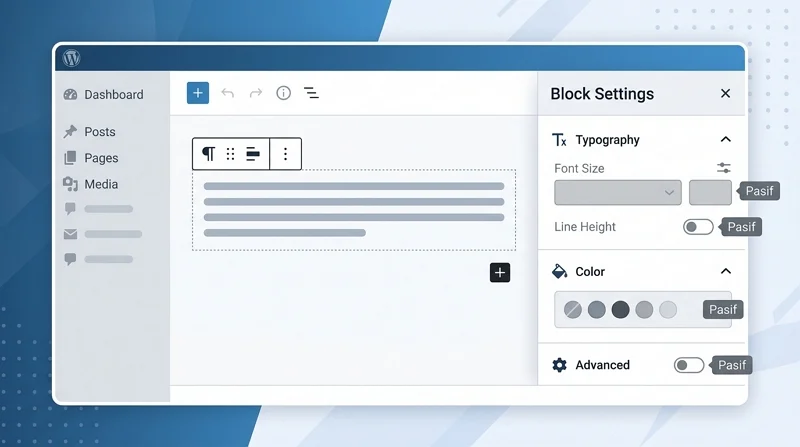Click the Pasif tag beside Line Height
This screenshot has height=447, width=800.
(x=741, y=227)
